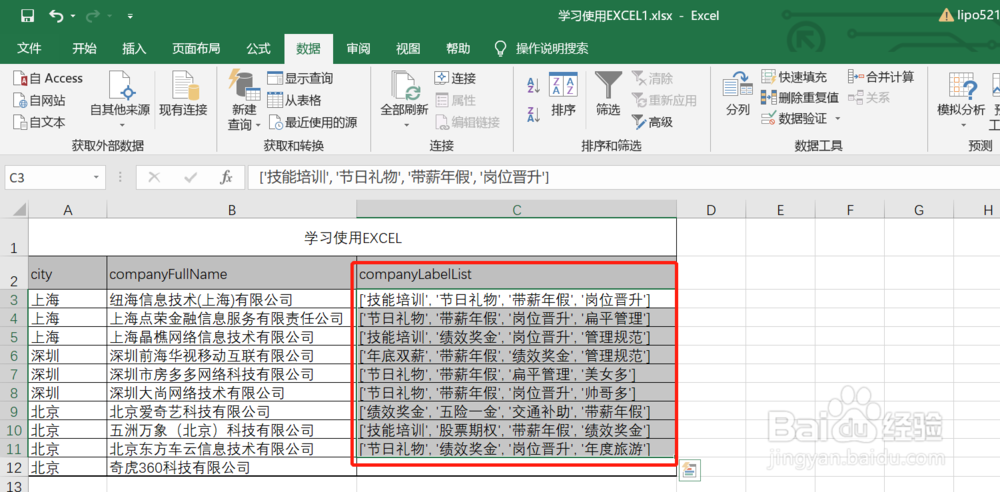The height and width of the screenshot is (492, 1000).
Task: Click label cell ending with '美女多'
Action: point(517,374)
